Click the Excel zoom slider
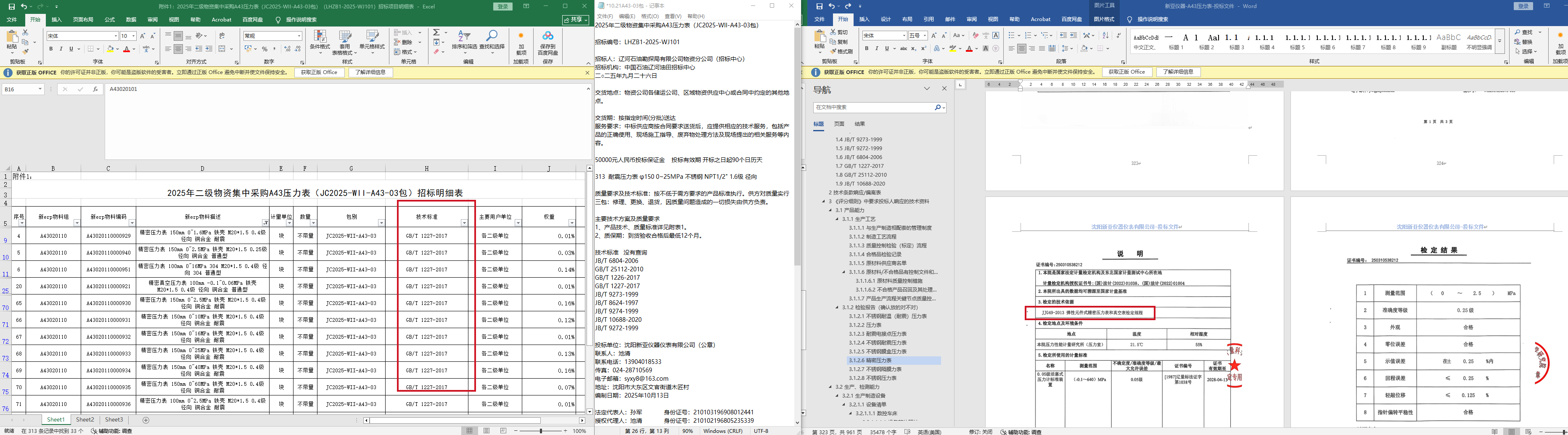Screen dimensions: 1568x435 (540, 431)
